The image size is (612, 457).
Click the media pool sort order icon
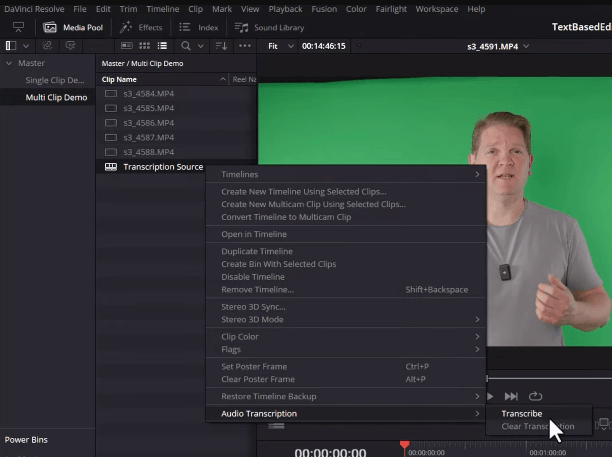(x=221, y=46)
